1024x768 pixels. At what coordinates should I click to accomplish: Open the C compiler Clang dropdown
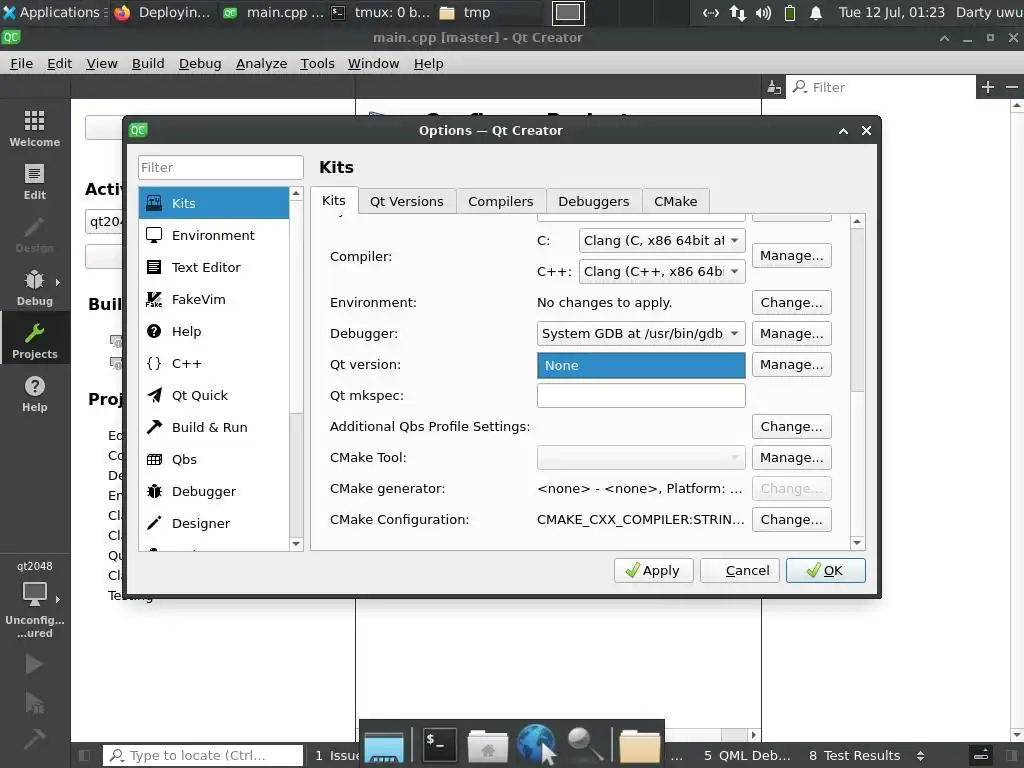[x=662, y=240]
